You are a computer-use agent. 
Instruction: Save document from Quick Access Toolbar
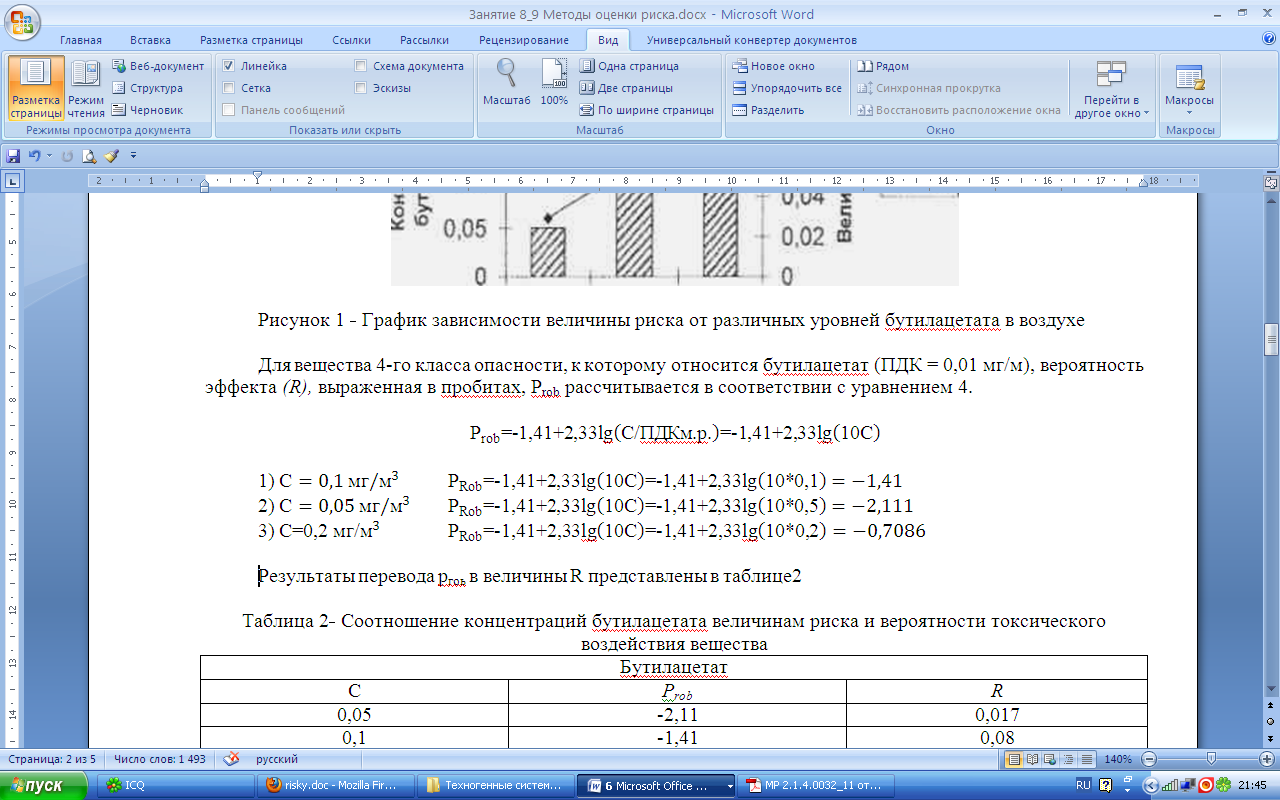[13, 156]
